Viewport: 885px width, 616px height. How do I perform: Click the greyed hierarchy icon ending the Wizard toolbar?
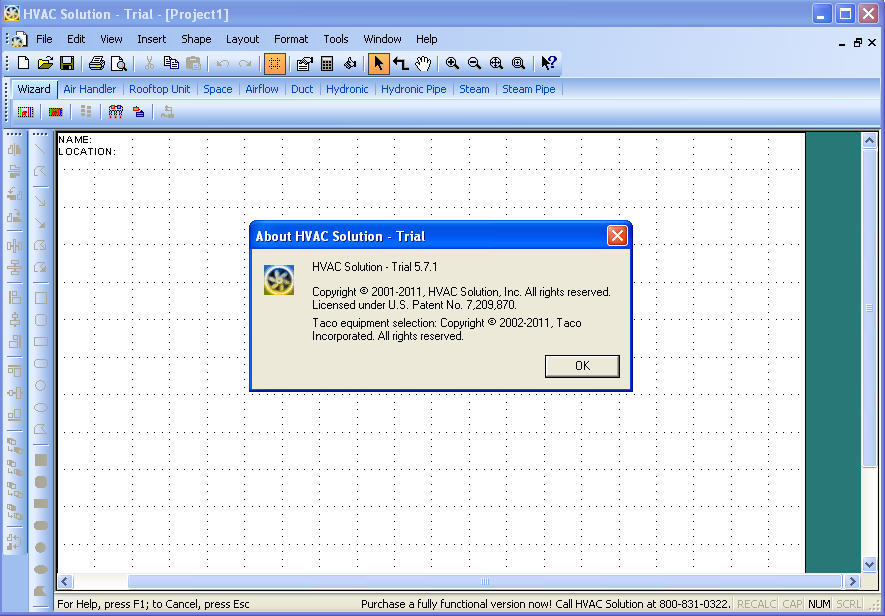click(x=167, y=112)
